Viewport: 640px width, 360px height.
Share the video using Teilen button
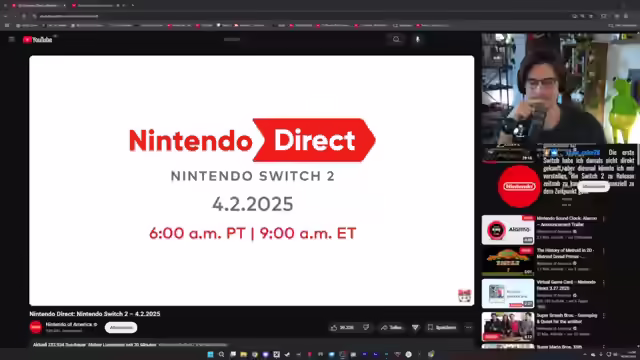coord(391,327)
